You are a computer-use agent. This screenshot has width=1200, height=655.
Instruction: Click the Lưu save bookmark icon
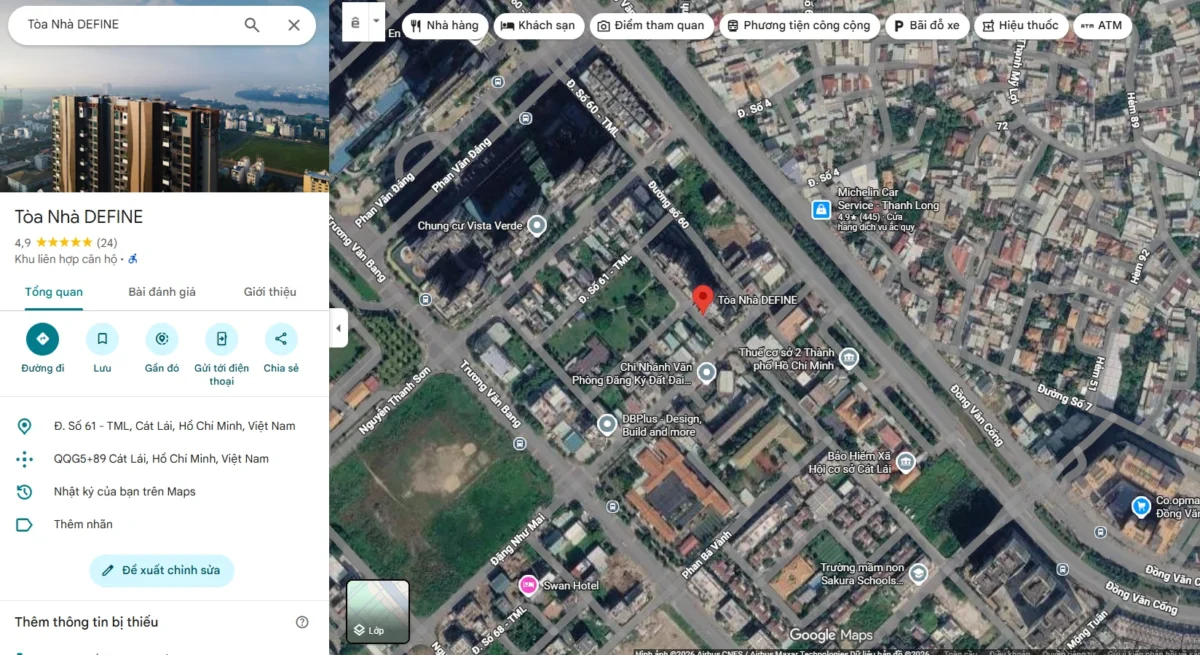[102, 339]
